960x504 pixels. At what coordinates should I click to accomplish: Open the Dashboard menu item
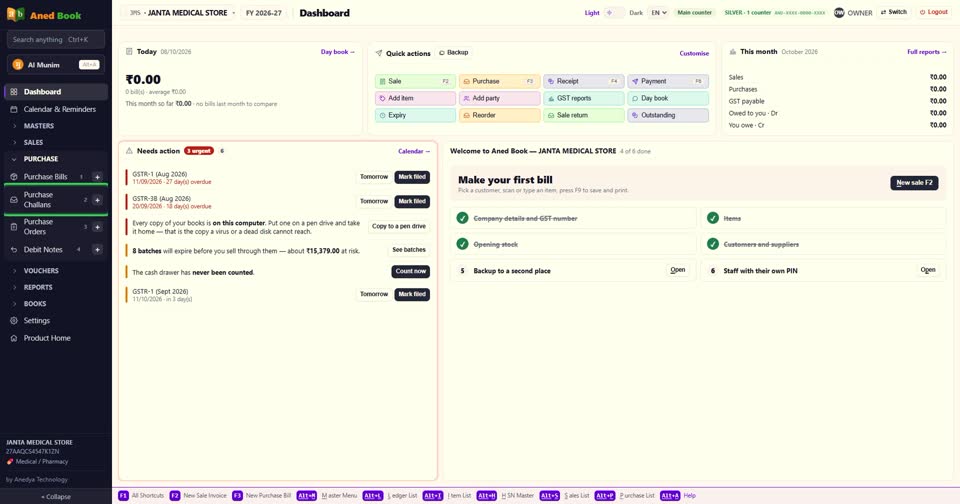pyautogui.click(x=56, y=92)
